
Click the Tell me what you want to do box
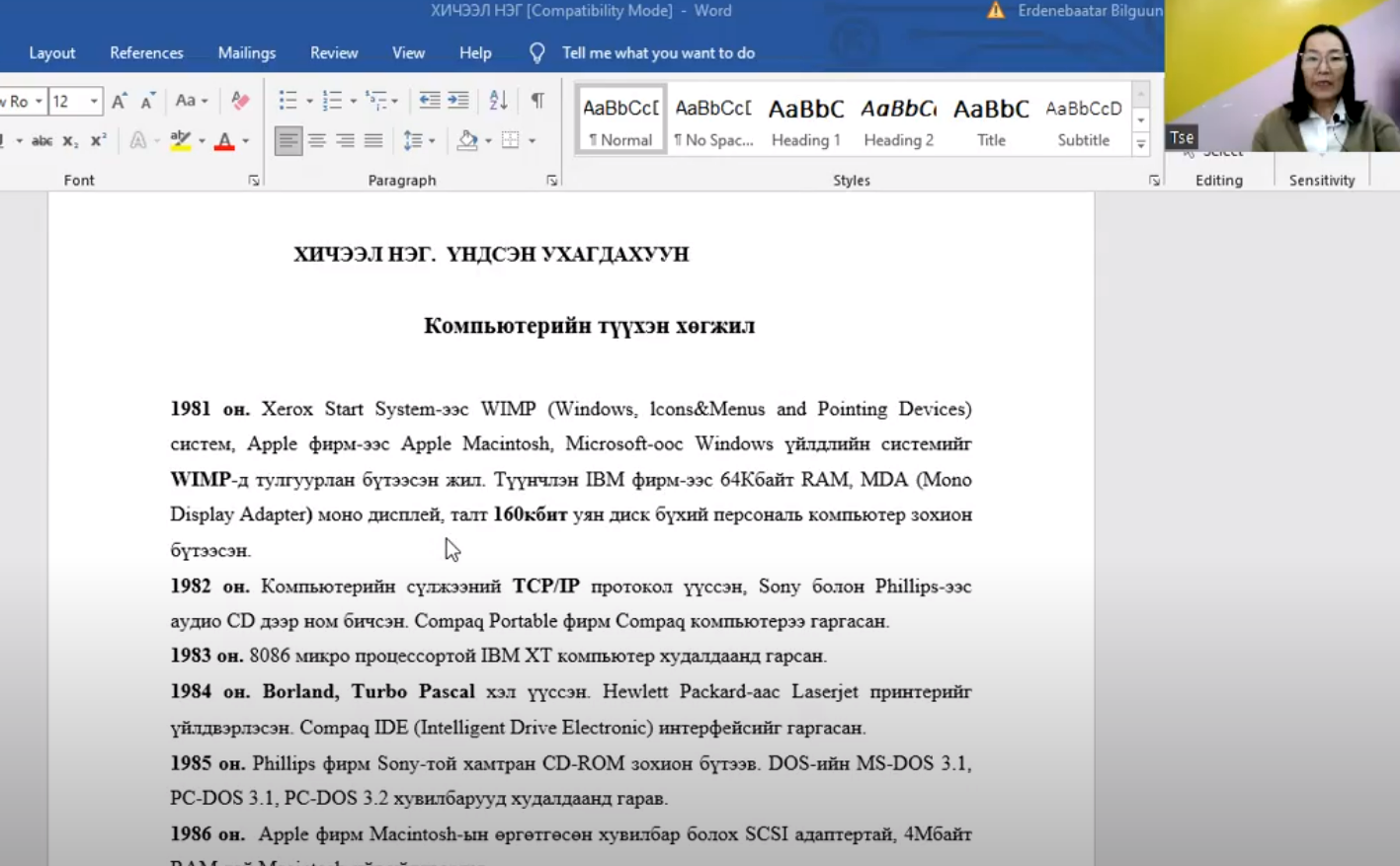click(658, 53)
